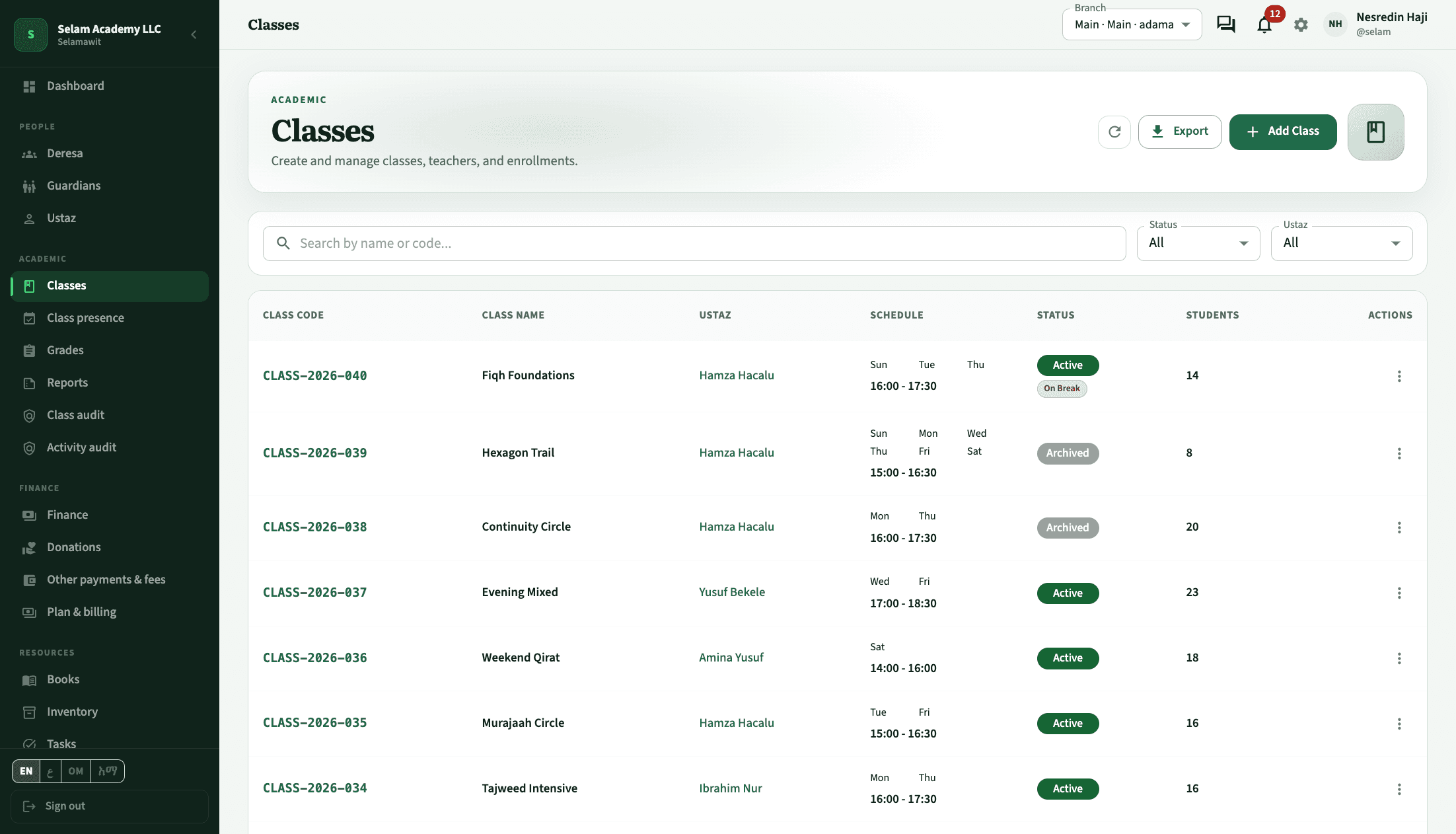
Task: Open ustaz Yusuf Bekele link
Action: click(732, 592)
